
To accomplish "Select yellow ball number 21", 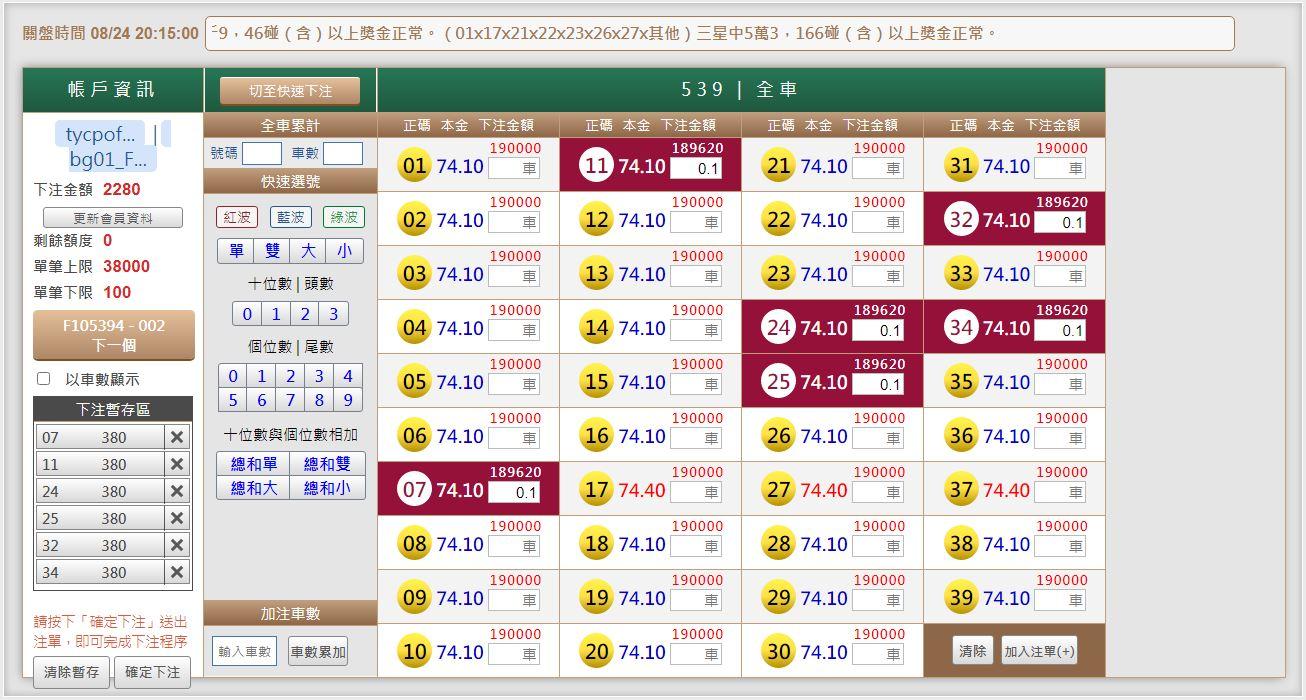I will (x=778, y=166).
